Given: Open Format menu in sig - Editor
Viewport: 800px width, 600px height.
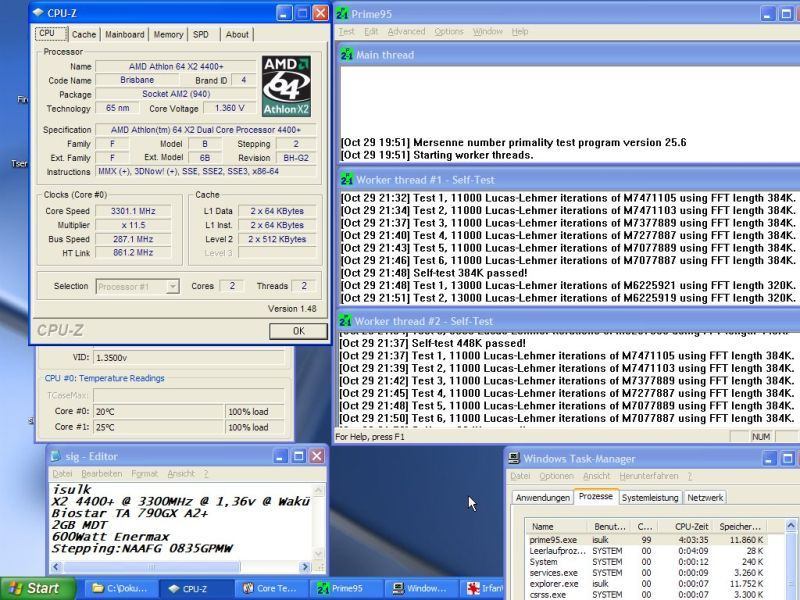Looking at the screenshot, I should pyautogui.click(x=144, y=474).
